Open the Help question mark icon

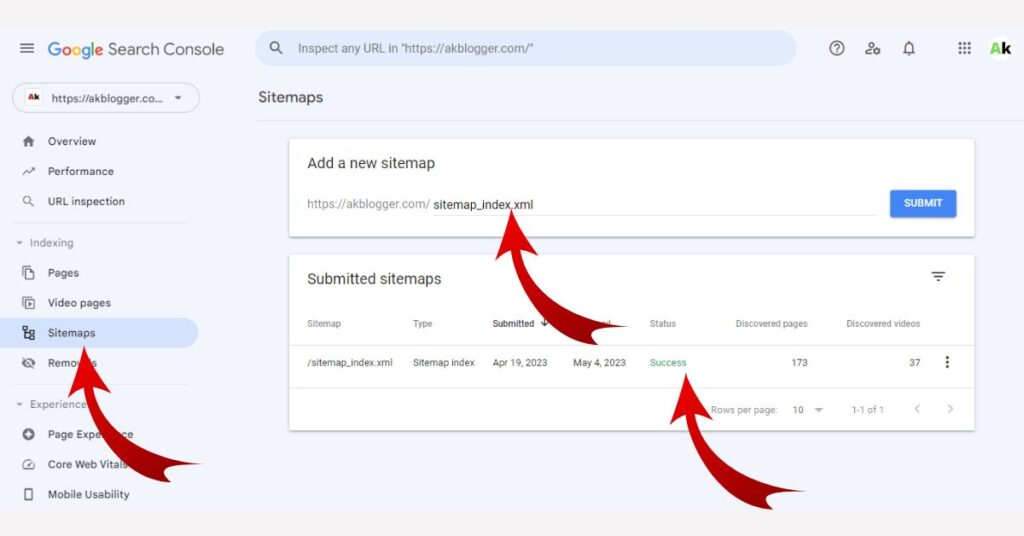point(837,48)
